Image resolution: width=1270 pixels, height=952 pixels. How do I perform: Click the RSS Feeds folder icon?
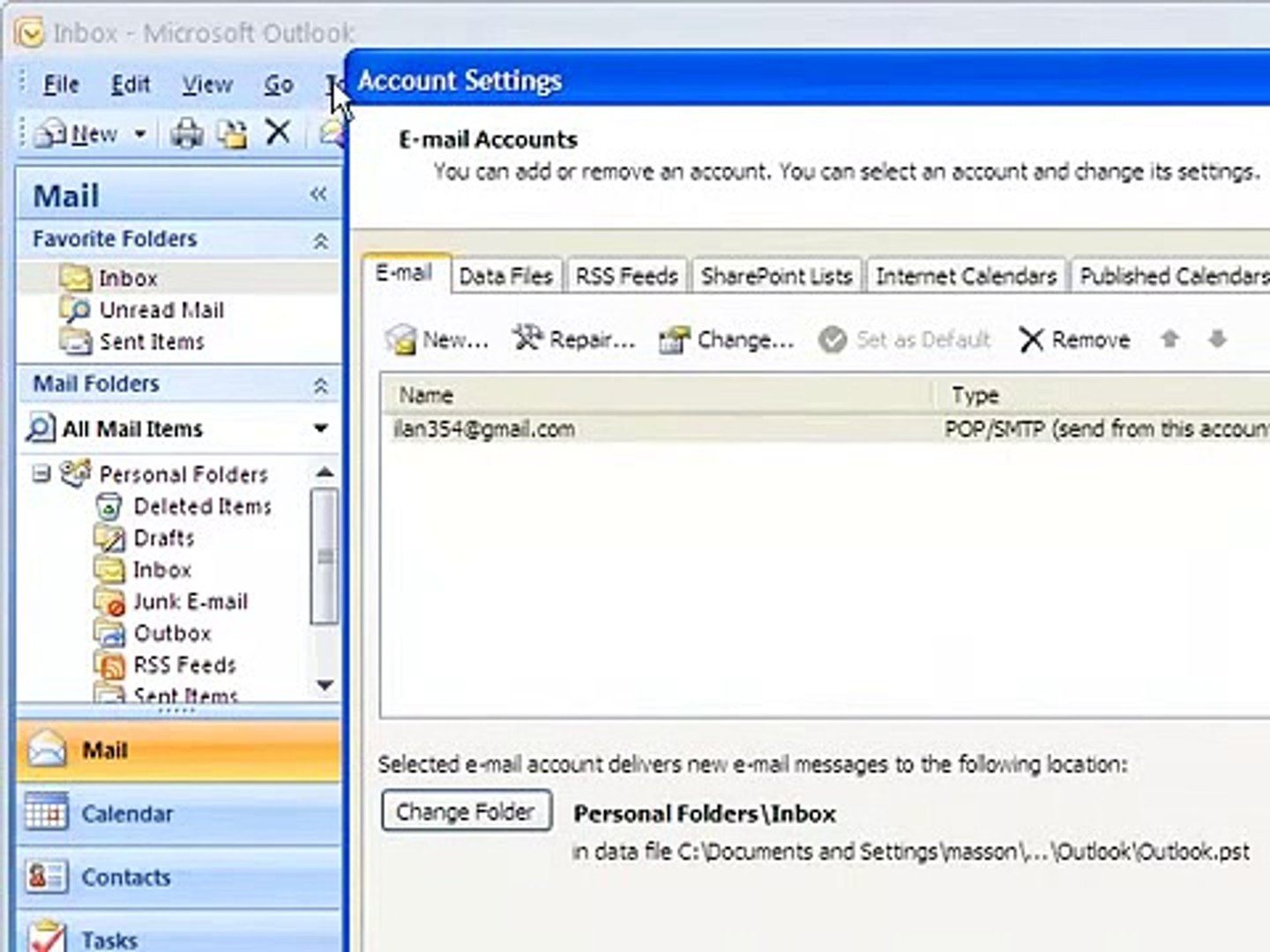(x=109, y=666)
